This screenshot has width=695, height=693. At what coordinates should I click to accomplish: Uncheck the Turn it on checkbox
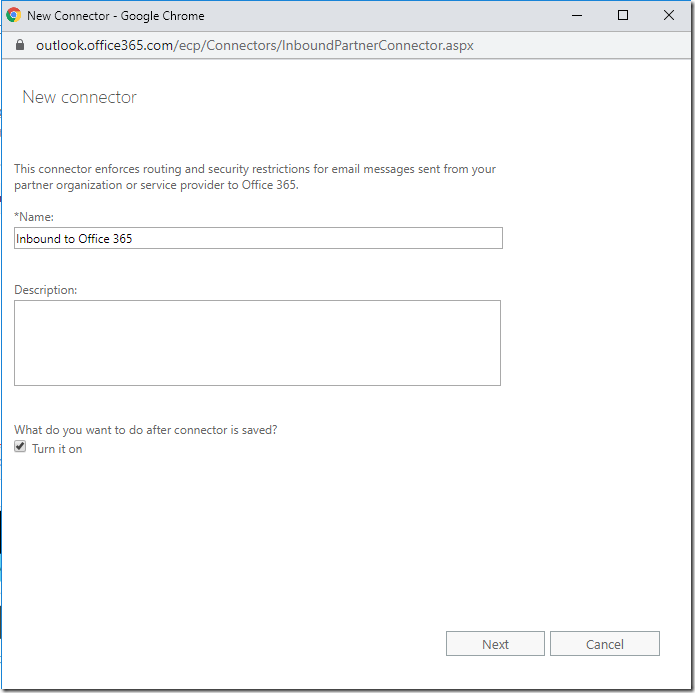click(20, 446)
